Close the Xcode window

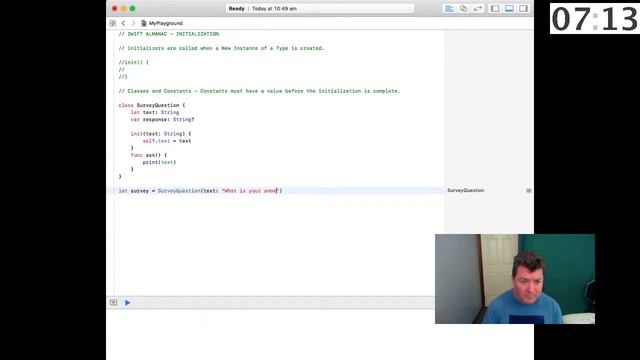pyautogui.click(x=115, y=9)
